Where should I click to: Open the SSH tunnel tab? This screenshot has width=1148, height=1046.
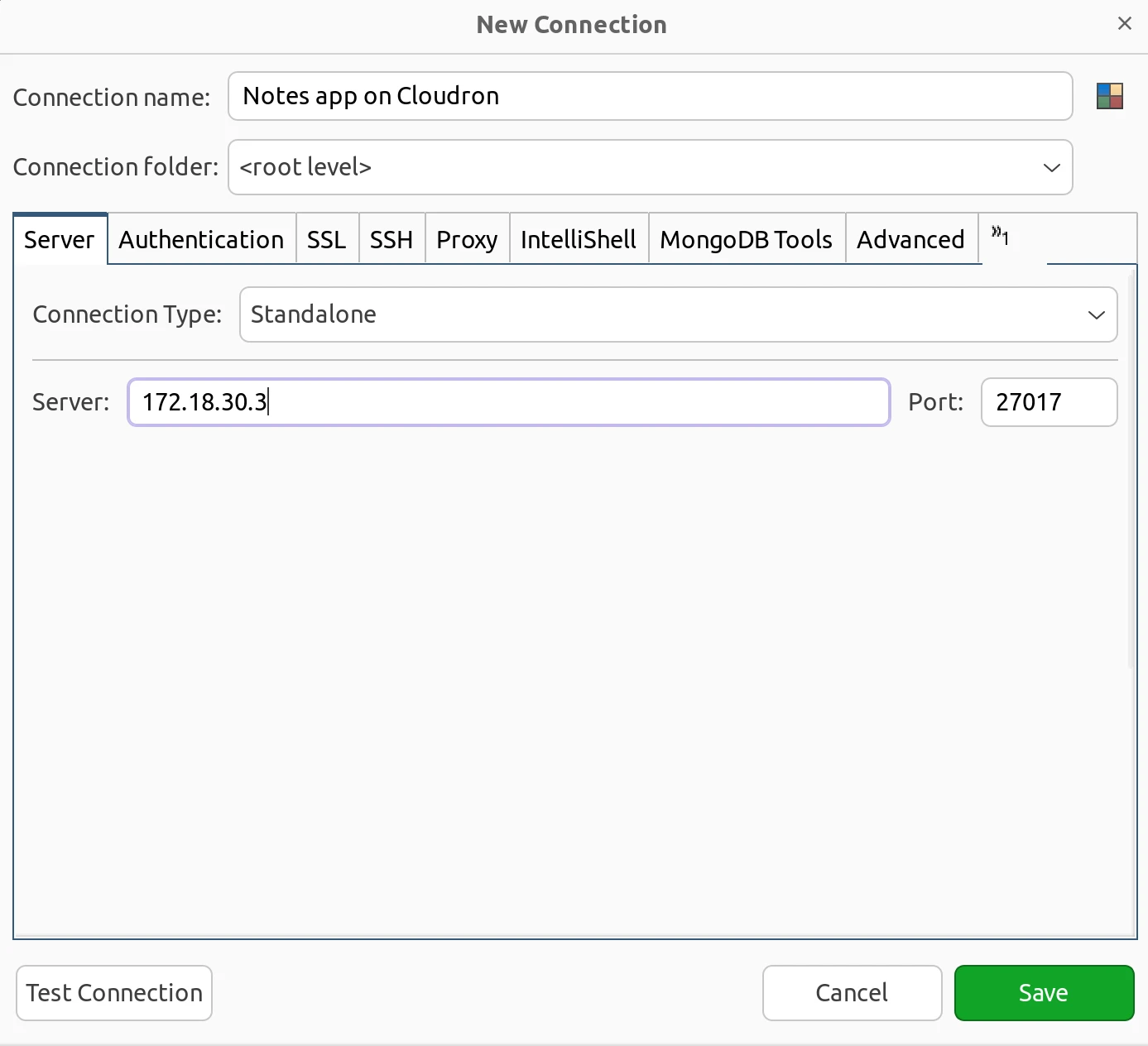391,239
